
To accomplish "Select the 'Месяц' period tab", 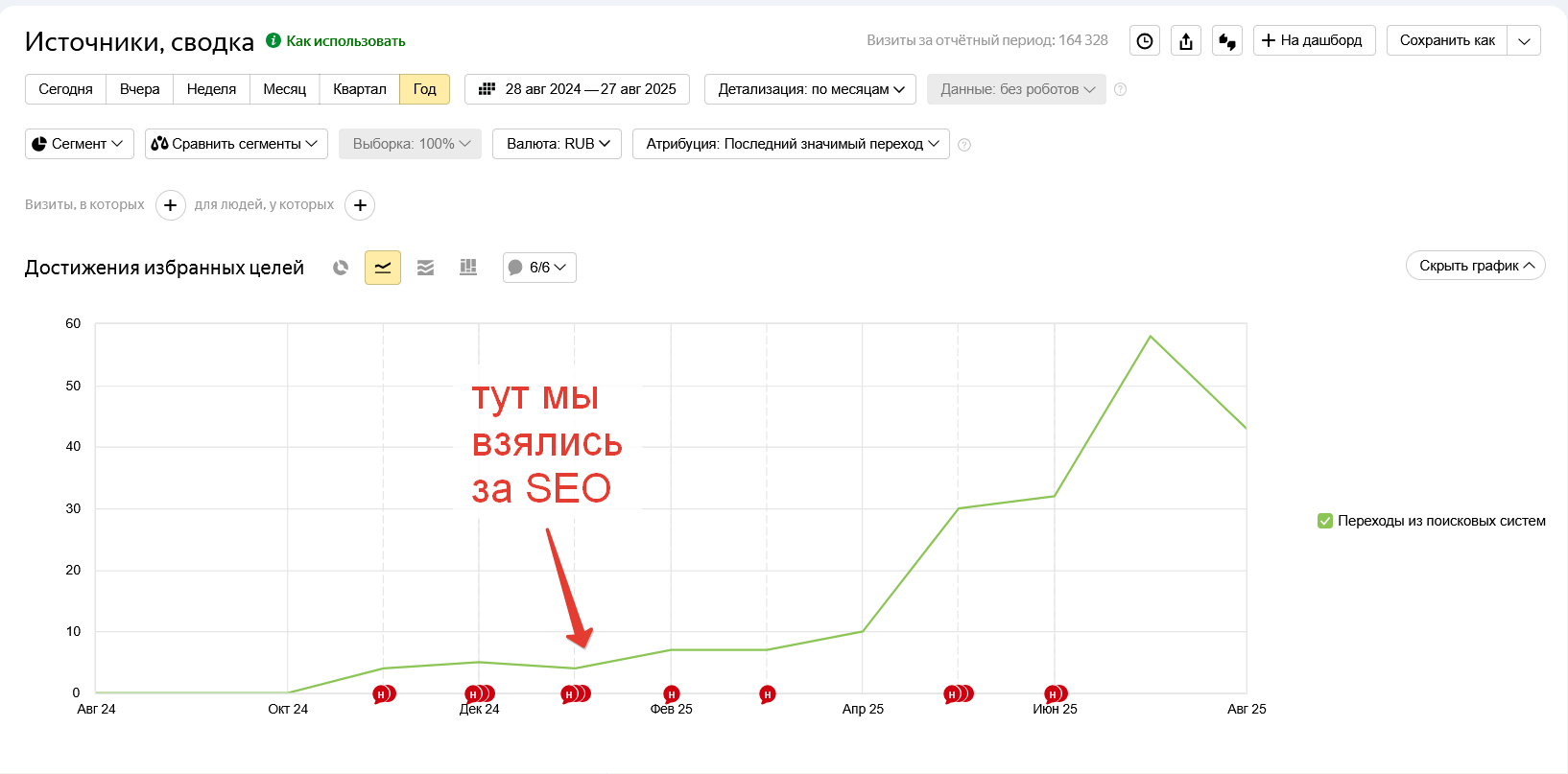I will [x=284, y=89].
